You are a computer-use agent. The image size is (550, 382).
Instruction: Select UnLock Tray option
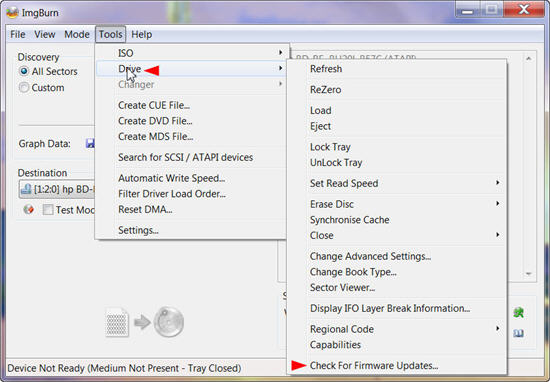tap(397, 162)
